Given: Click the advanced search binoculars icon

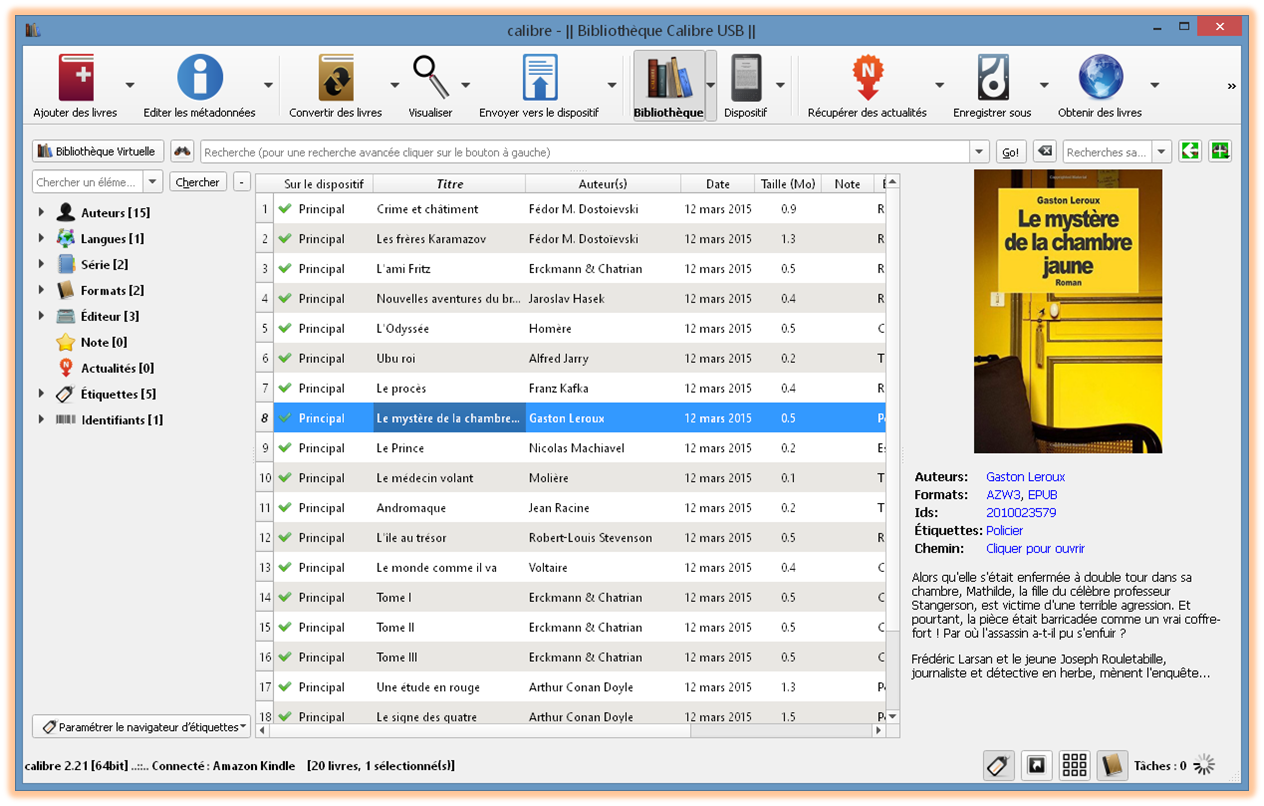Looking at the screenshot, I should pos(182,151).
